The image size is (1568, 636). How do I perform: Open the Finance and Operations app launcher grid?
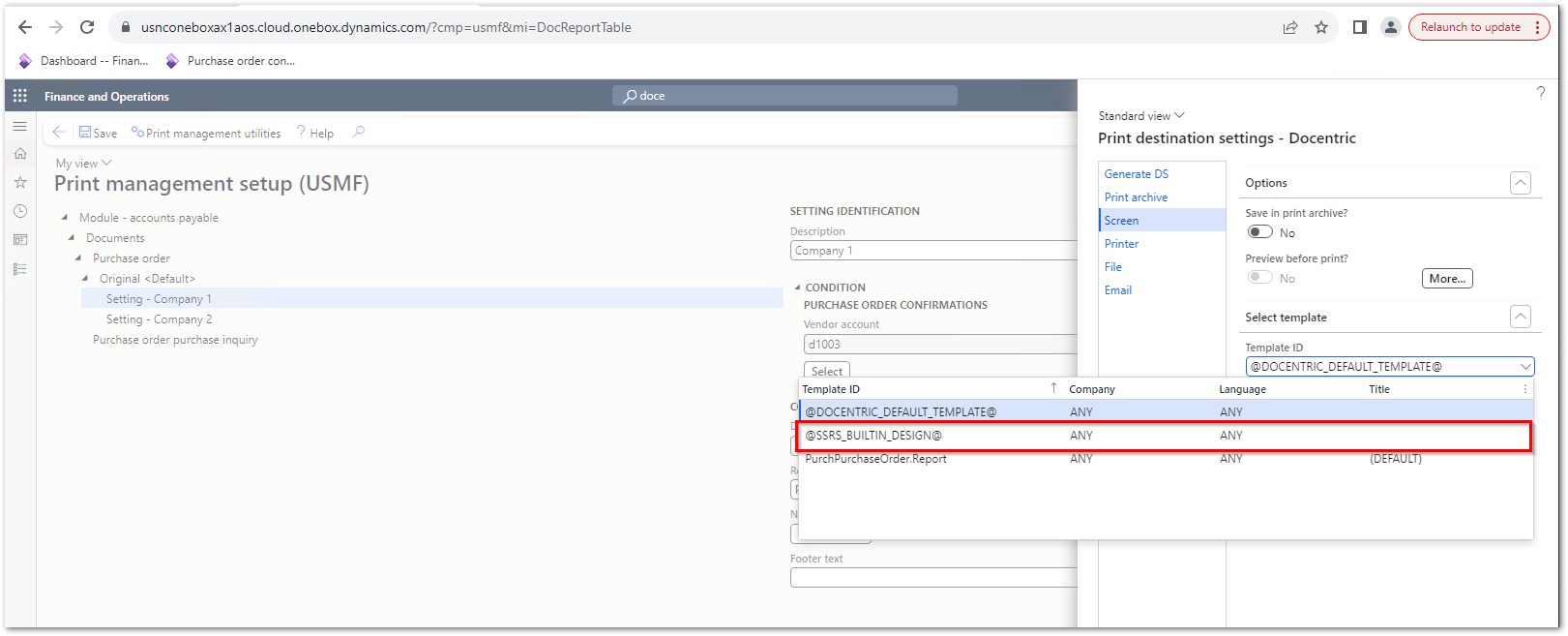19,96
